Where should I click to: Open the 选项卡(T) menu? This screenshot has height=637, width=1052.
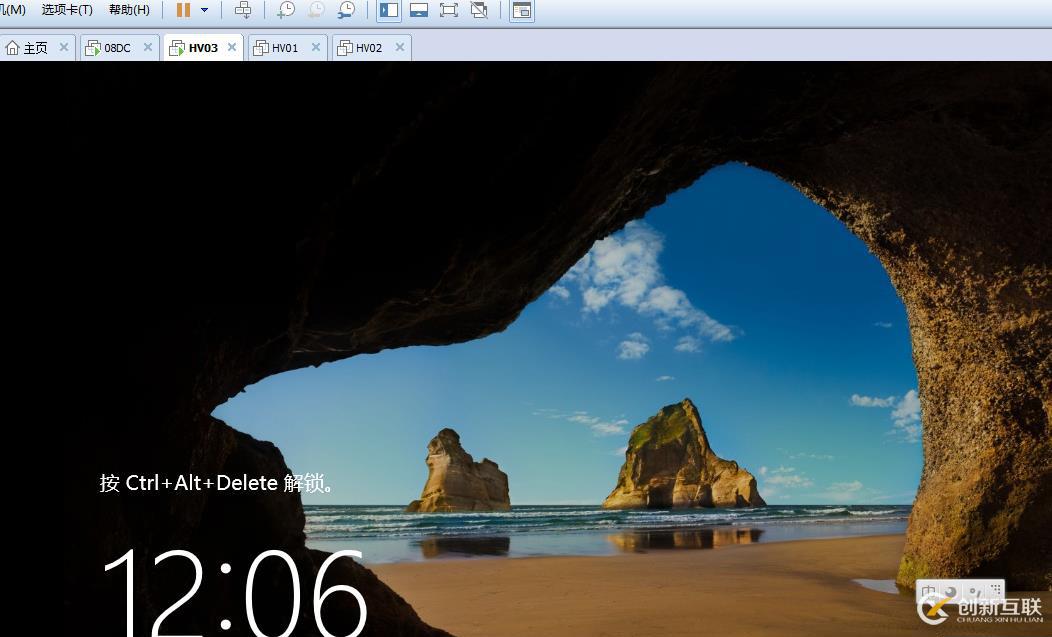click(x=67, y=10)
